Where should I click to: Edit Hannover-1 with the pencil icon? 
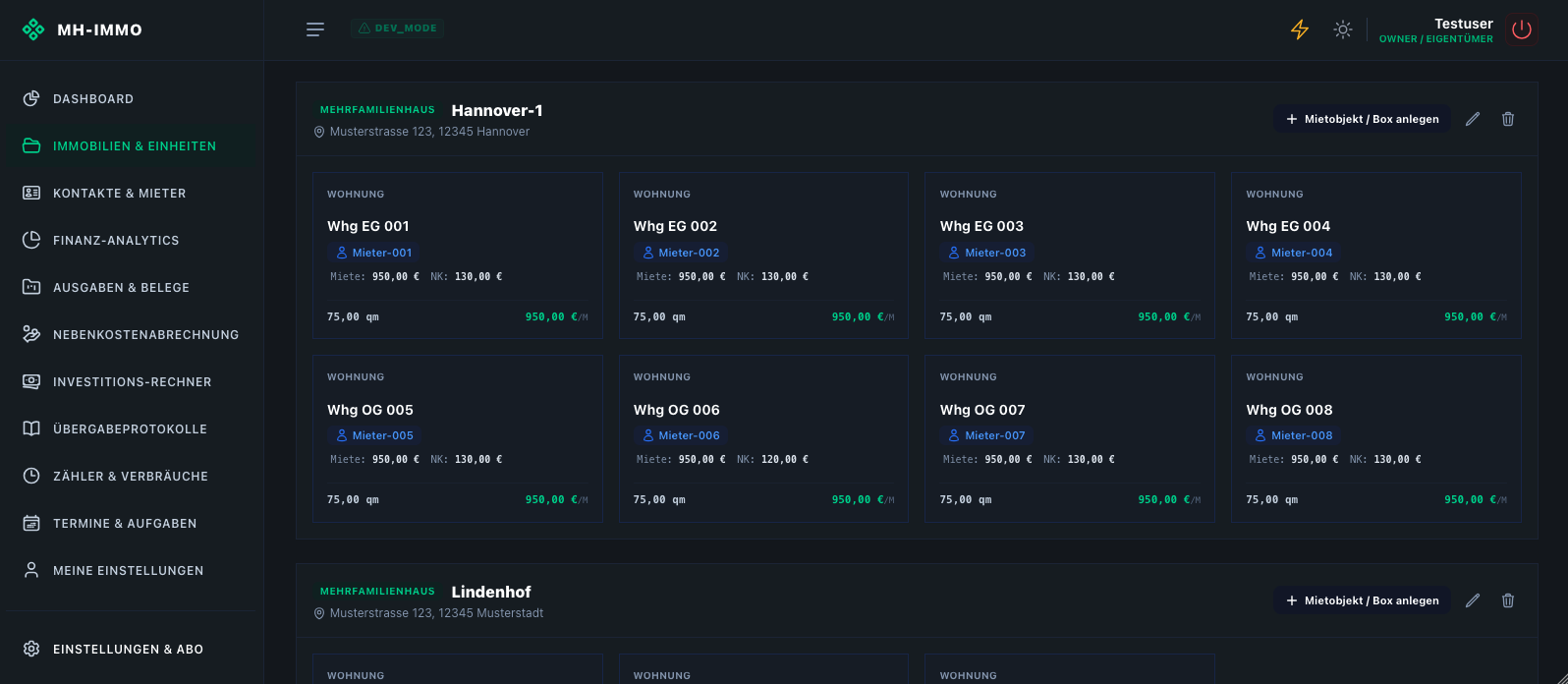tap(1473, 119)
